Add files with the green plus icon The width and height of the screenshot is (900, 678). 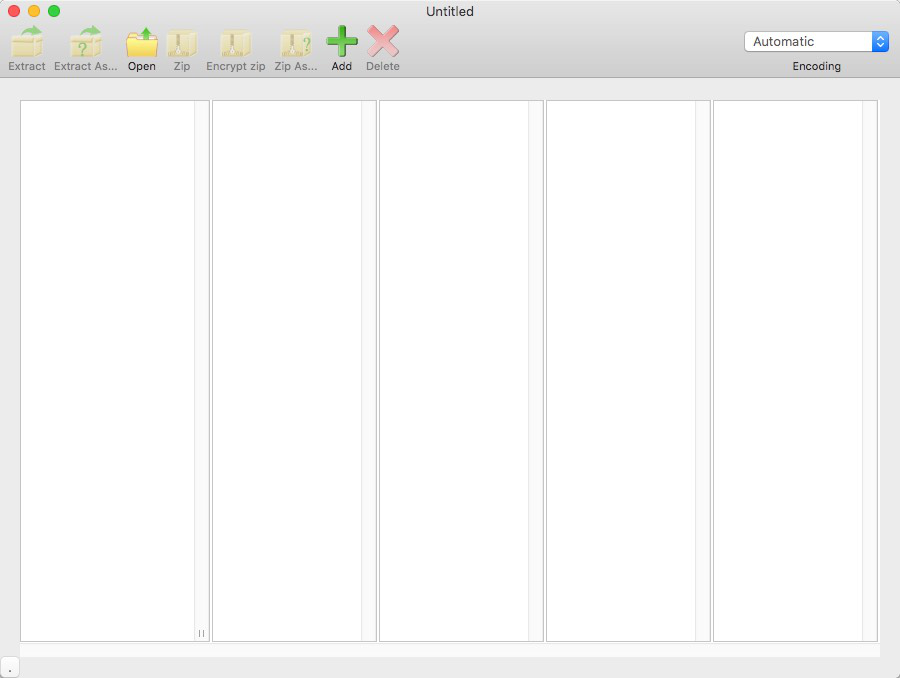(x=342, y=41)
